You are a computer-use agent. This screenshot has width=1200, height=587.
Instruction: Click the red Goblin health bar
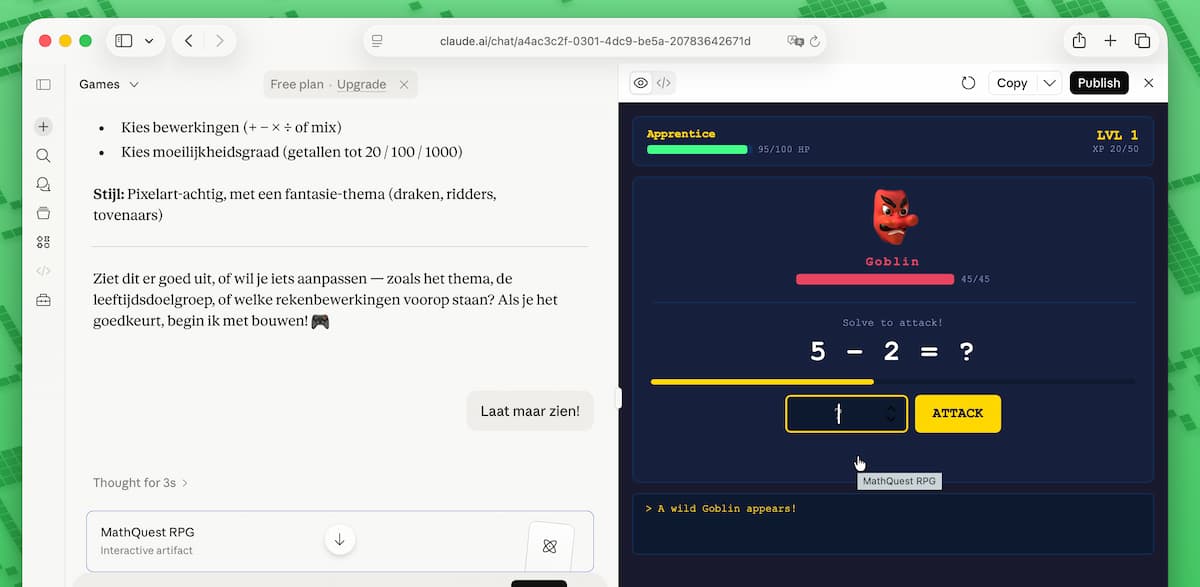click(875, 279)
